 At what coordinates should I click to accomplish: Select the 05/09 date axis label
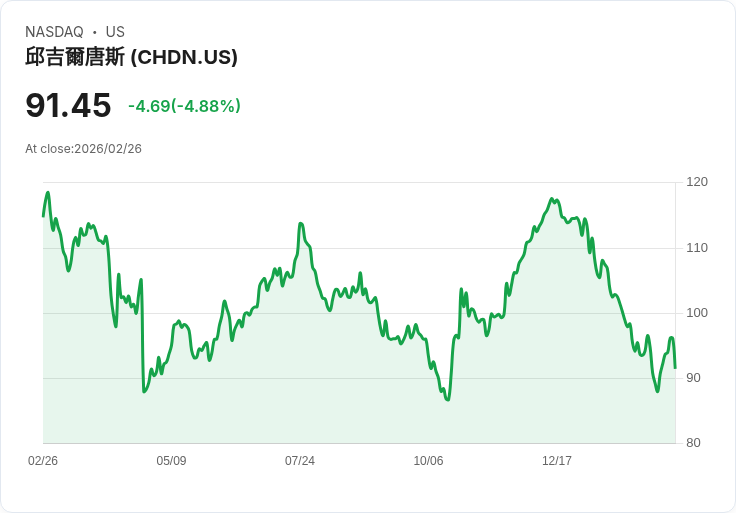pyautogui.click(x=171, y=461)
